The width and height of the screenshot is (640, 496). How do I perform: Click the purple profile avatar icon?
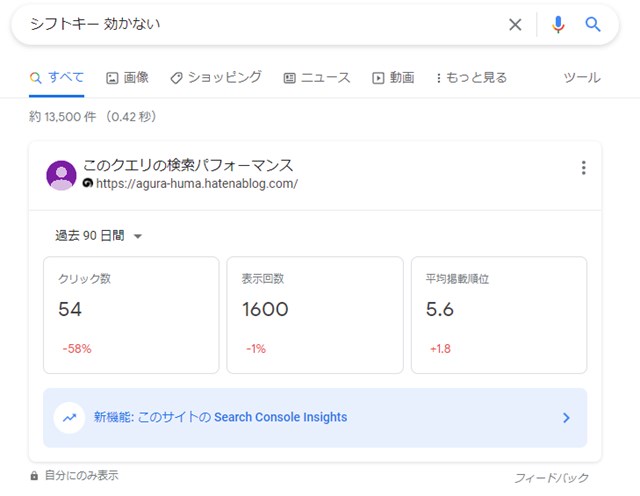pyautogui.click(x=61, y=175)
